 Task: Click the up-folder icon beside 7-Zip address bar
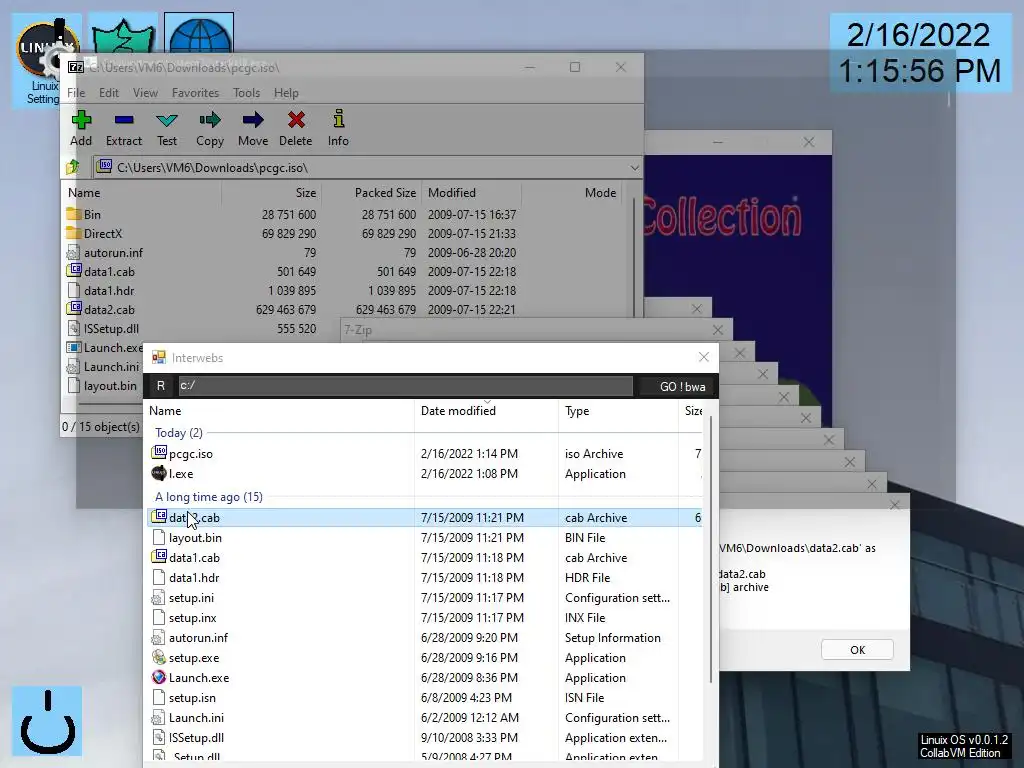pos(72,167)
